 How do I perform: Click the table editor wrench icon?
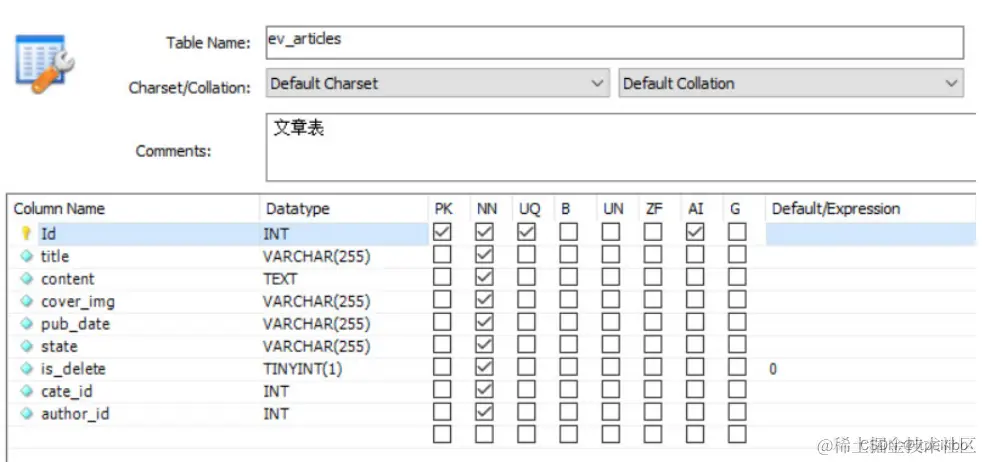pos(44,65)
